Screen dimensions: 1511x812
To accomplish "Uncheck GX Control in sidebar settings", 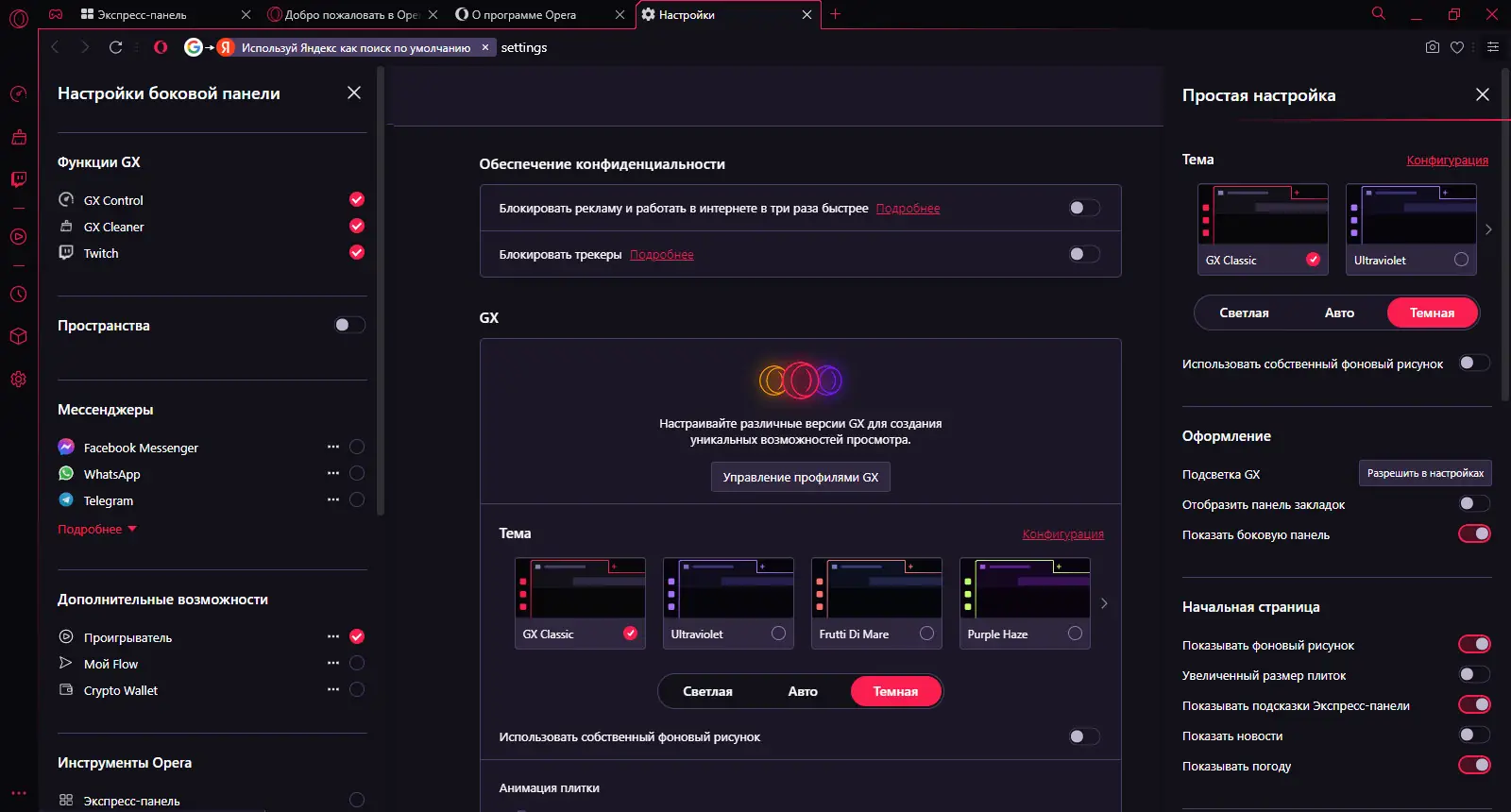I will click(357, 199).
